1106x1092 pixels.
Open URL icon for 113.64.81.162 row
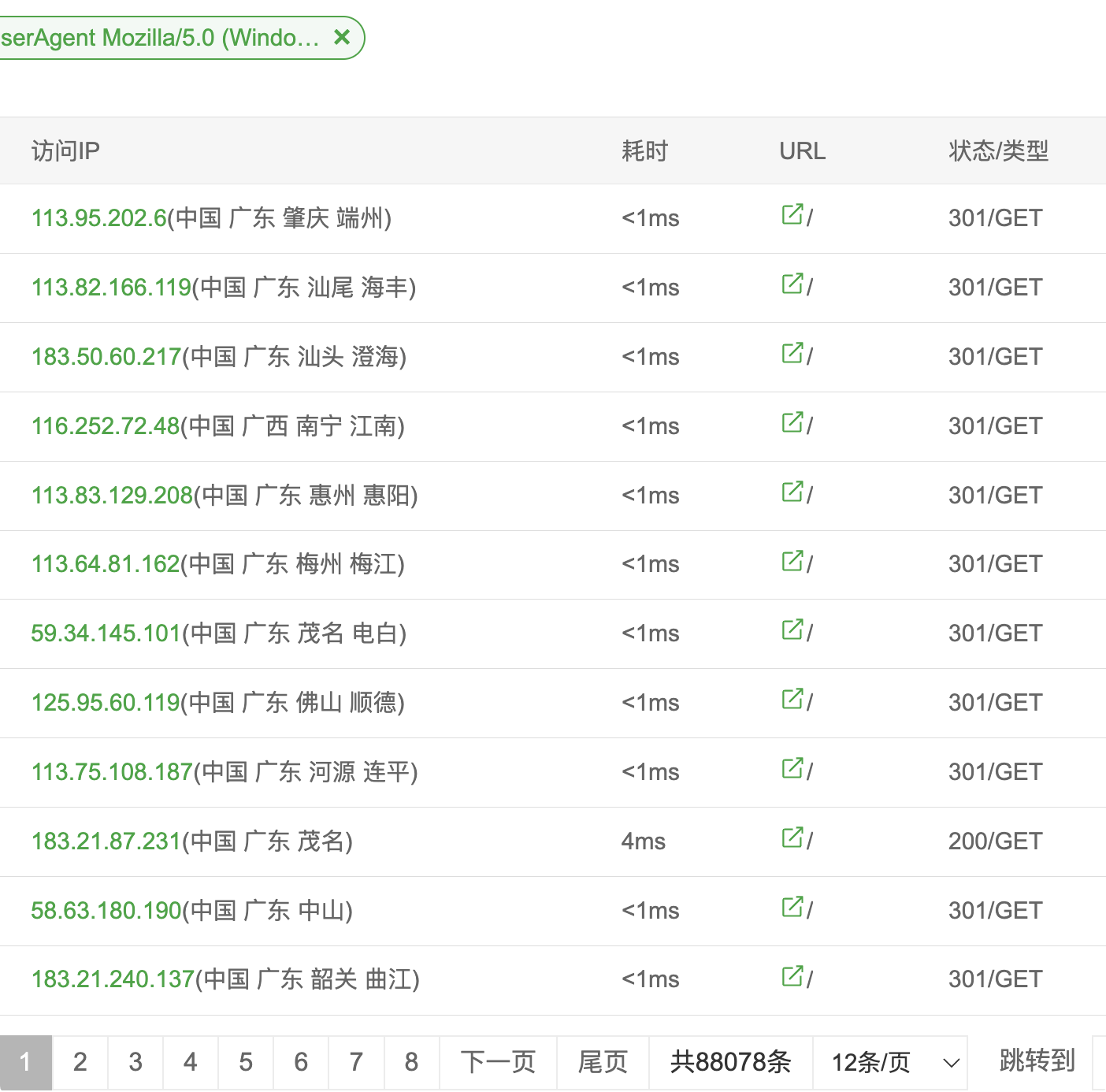click(x=792, y=561)
